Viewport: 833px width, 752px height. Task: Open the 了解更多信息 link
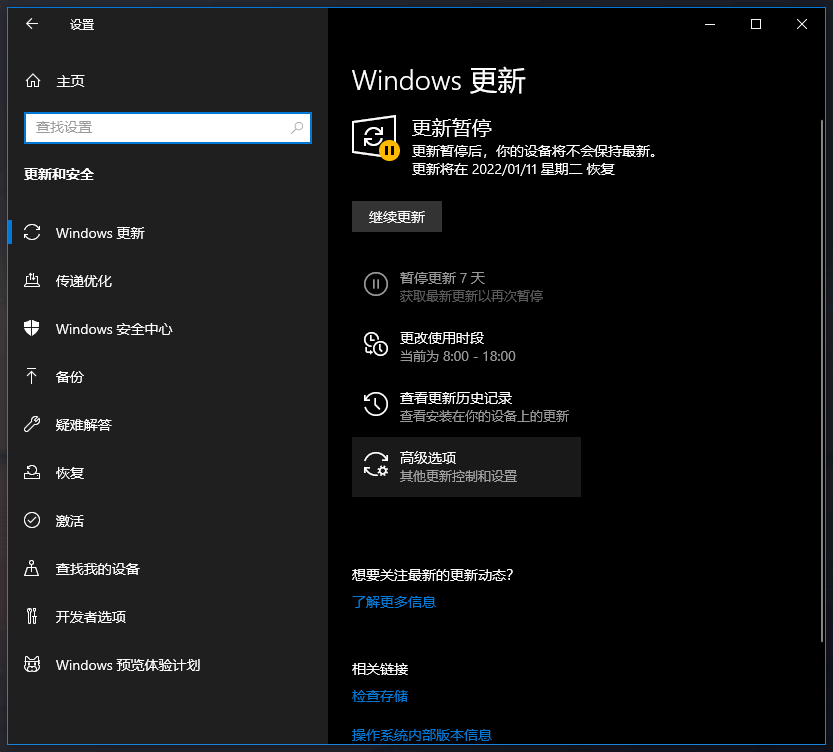tap(394, 602)
